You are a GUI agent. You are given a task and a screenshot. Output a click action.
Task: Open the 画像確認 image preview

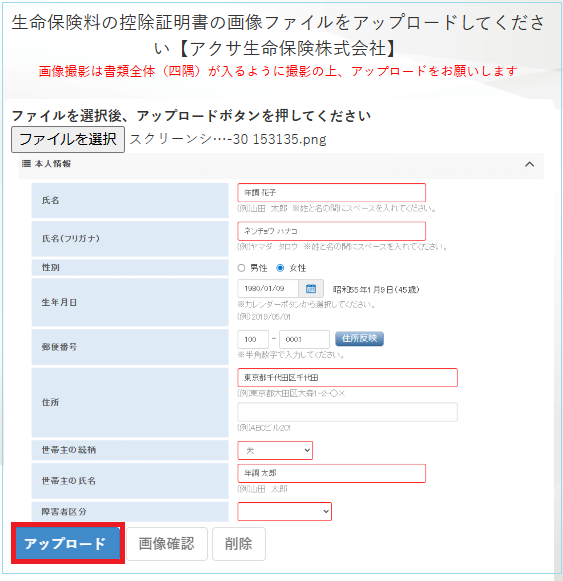167,544
